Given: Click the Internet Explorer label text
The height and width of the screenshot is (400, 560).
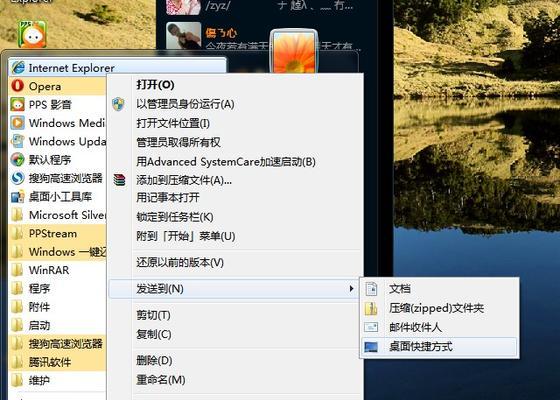Looking at the screenshot, I should coord(71,68).
